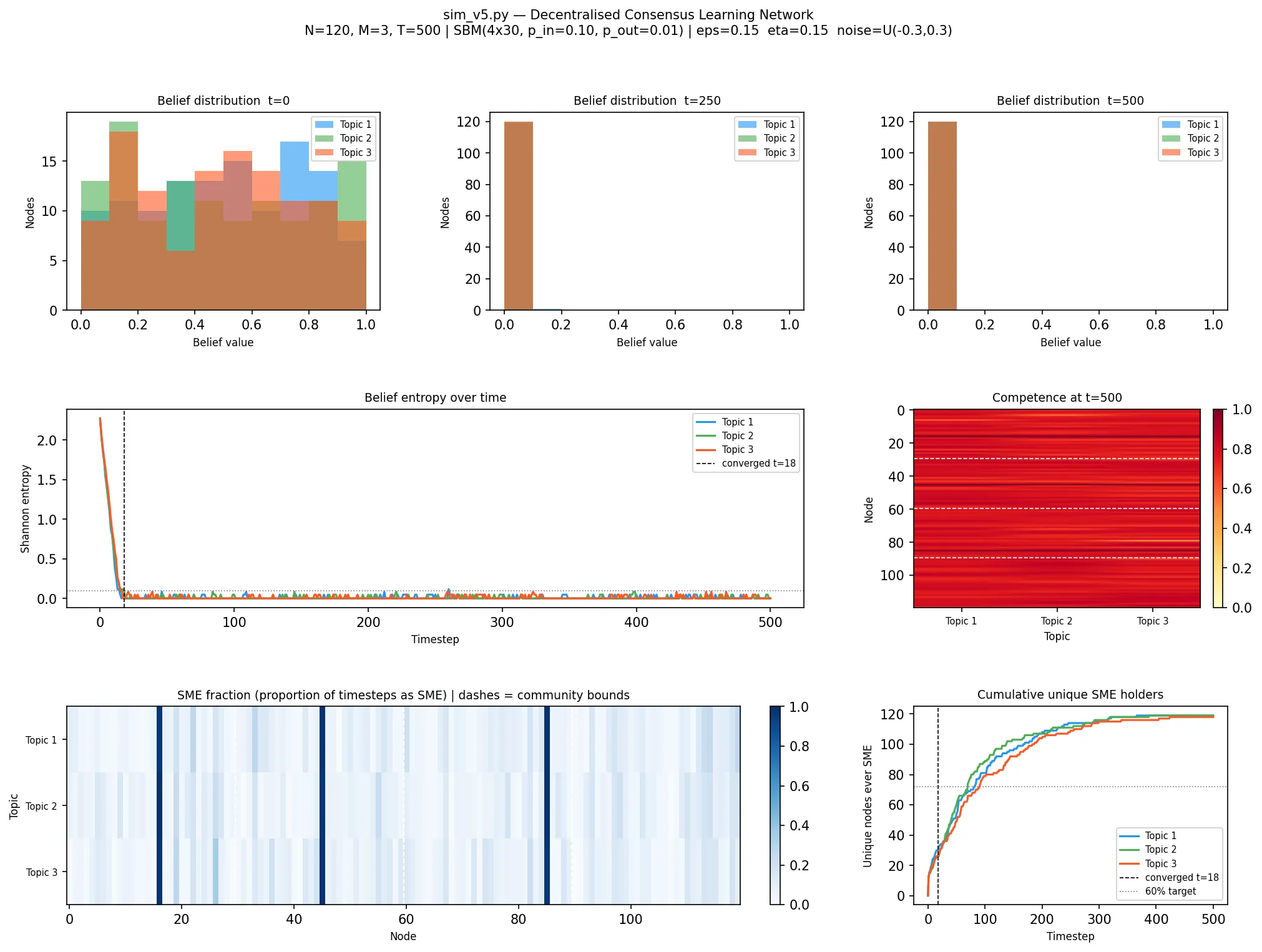1262x952 pixels.
Task: Click the Competence heatmap colorbar
Action: (x=1218, y=508)
